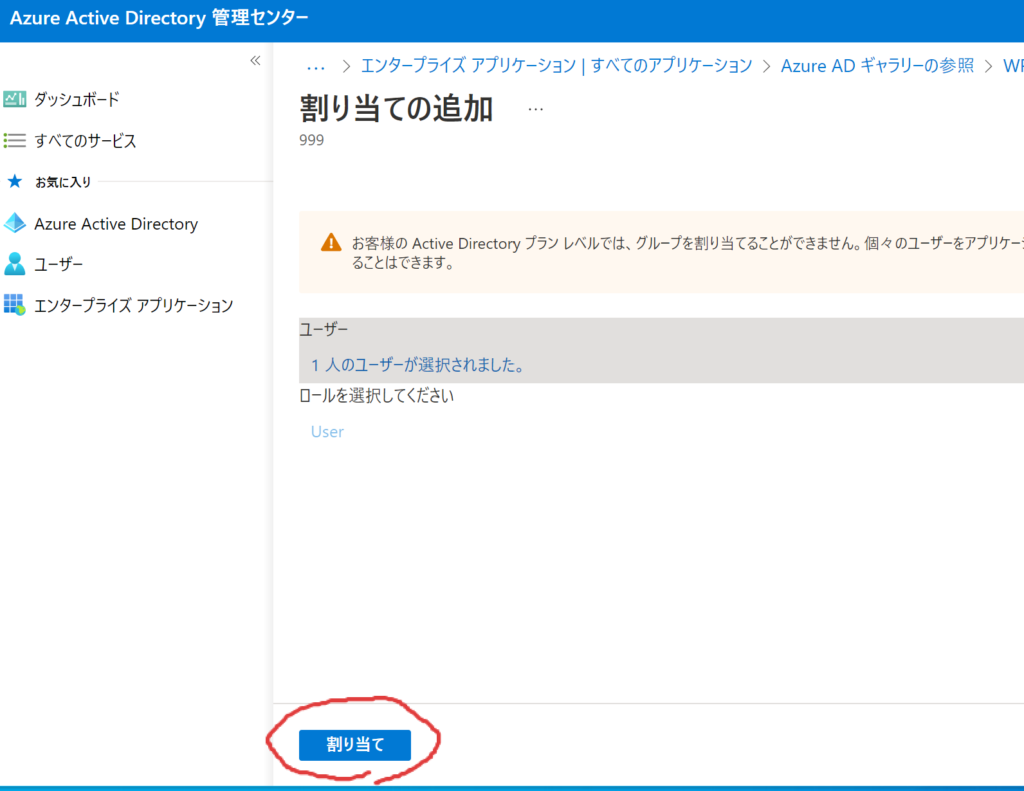Navigate to エンタープライズ アプリケーション | すべてのアプリケーション breadcrumb

tap(556, 65)
